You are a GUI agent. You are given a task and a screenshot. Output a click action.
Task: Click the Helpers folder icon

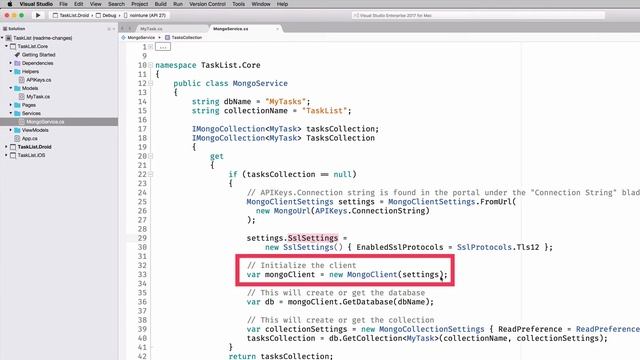(17, 71)
